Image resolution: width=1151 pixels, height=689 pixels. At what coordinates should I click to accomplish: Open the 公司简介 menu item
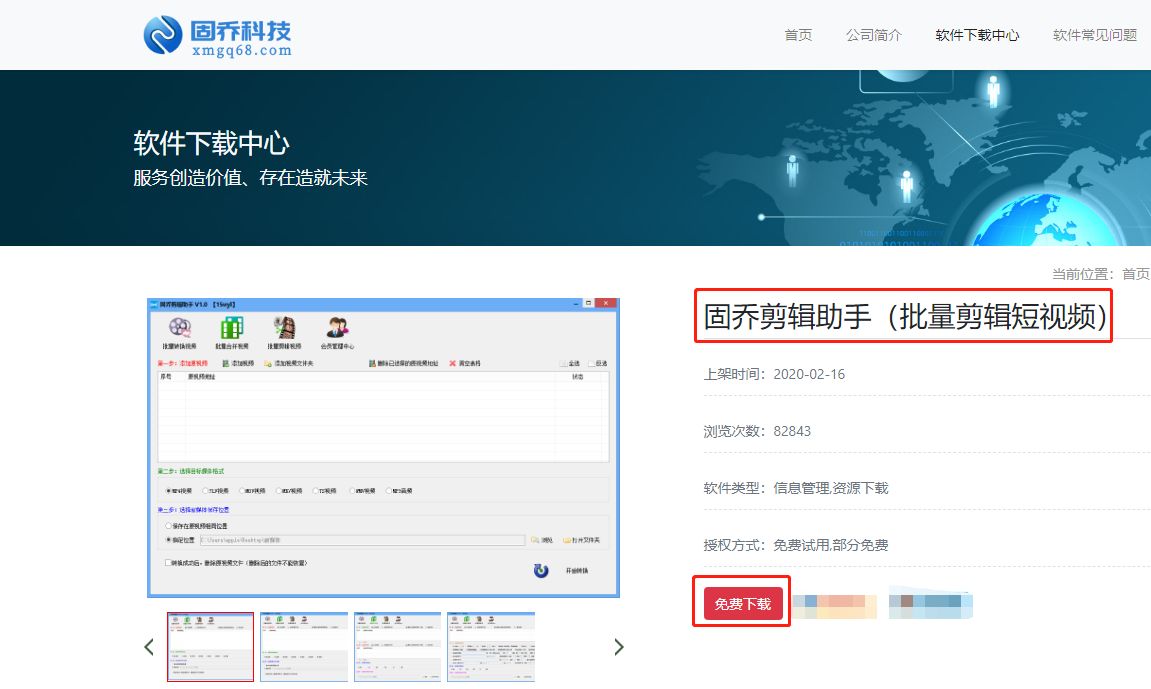pyautogui.click(x=875, y=34)
